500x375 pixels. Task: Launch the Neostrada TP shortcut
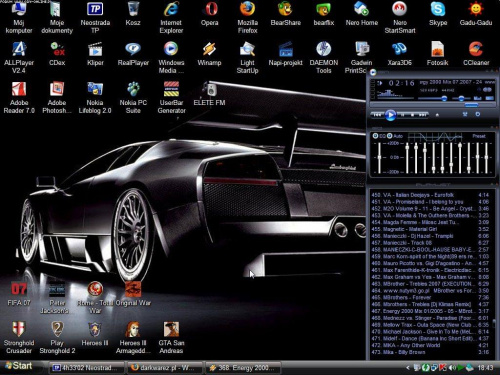[x=95, y=17]
